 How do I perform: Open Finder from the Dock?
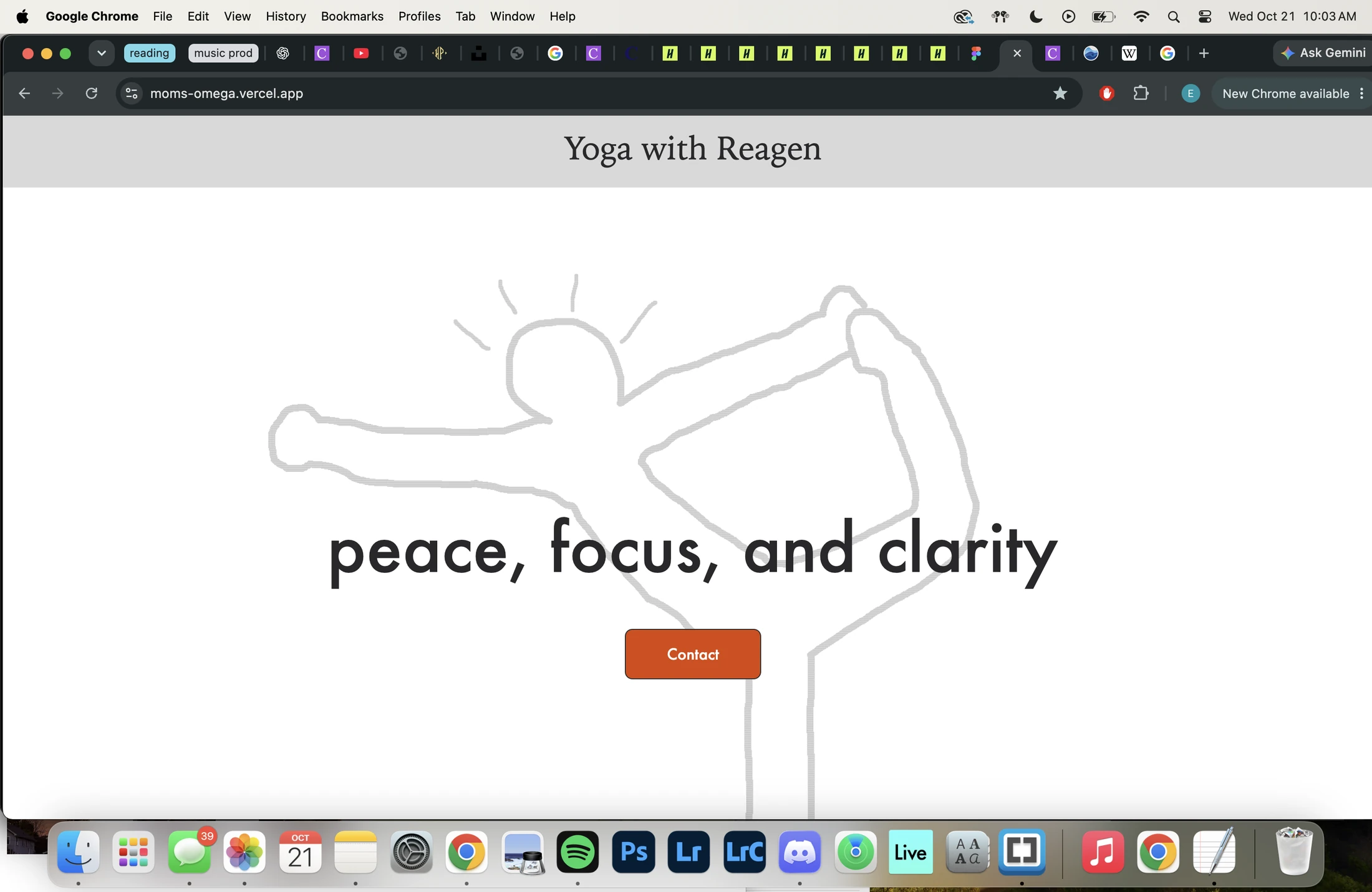tap(78, 851)
